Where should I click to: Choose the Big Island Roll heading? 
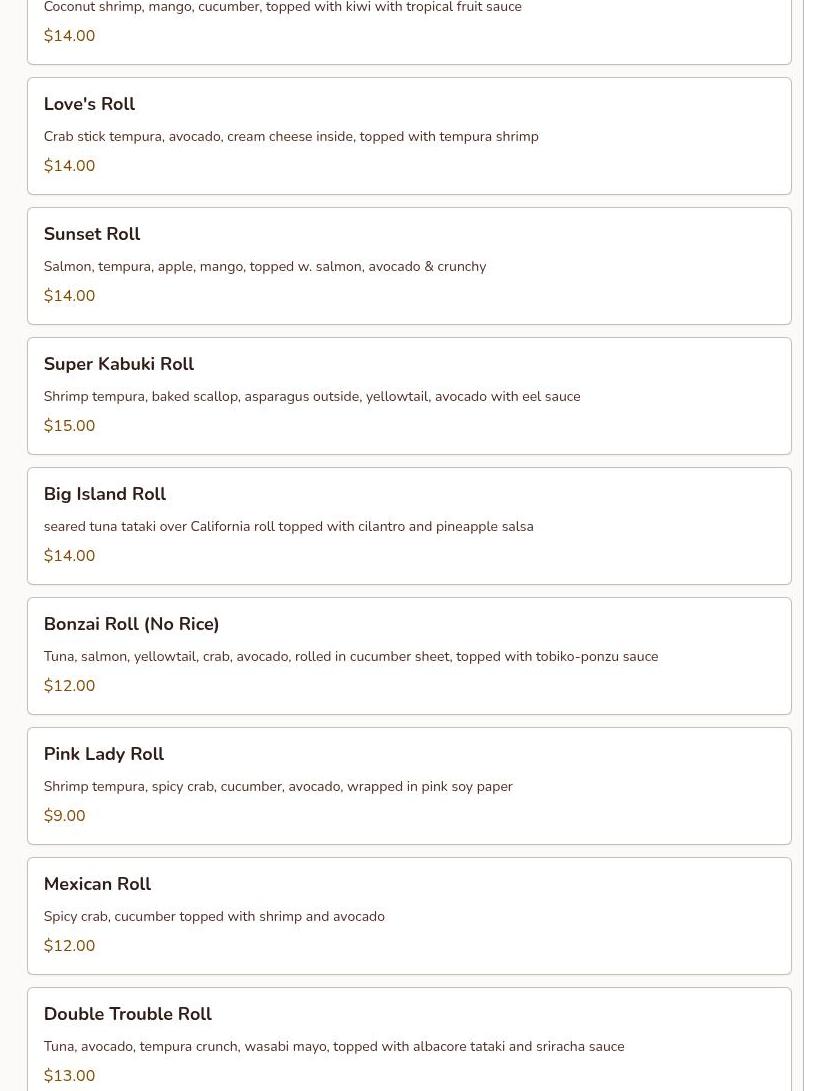click(104, 494)
